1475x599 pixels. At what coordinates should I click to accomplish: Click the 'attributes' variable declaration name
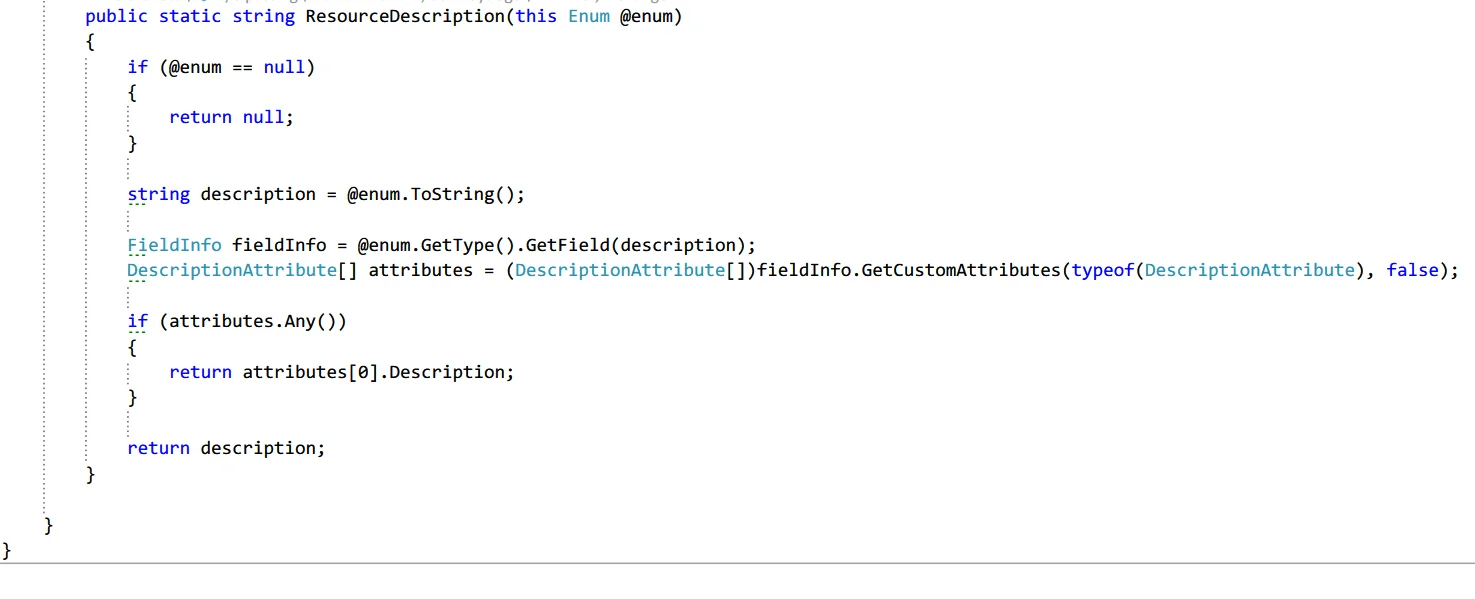[420, 270]
